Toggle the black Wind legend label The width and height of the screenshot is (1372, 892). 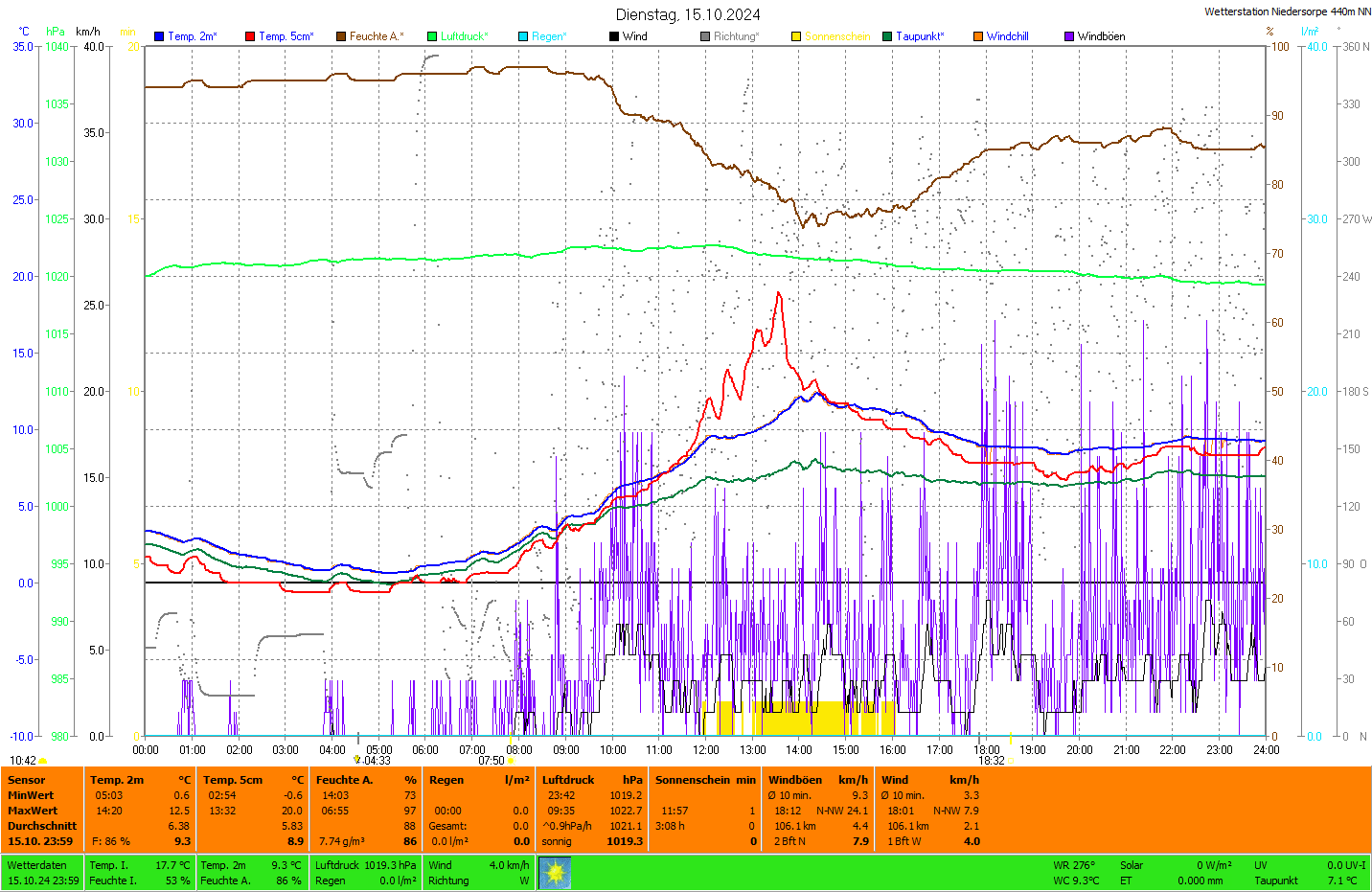tap(634, 36)
